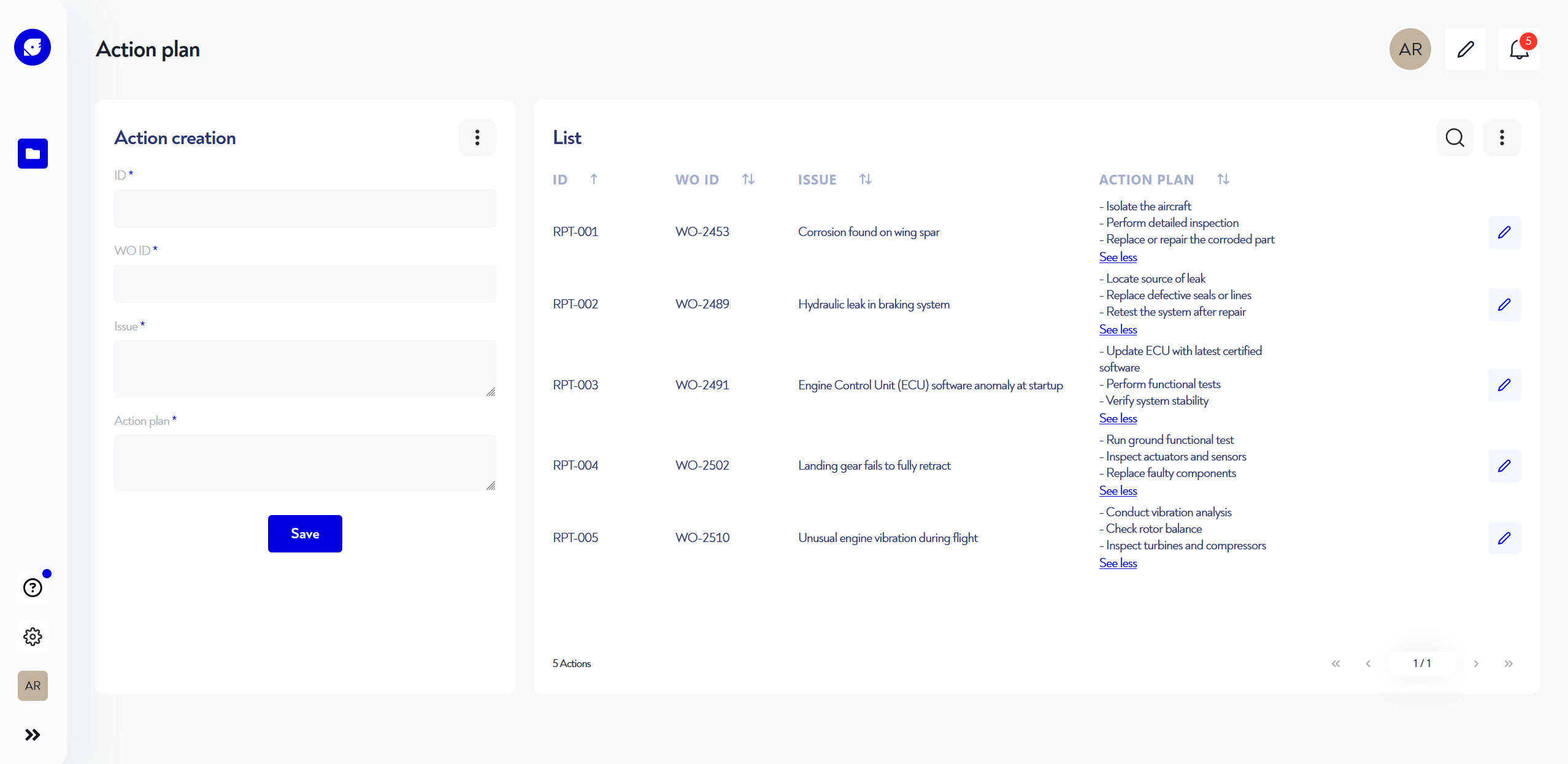Collapse RPT-001 action plan with See less
This screenshot has width=1568, height=764.
click(1118, 258)
